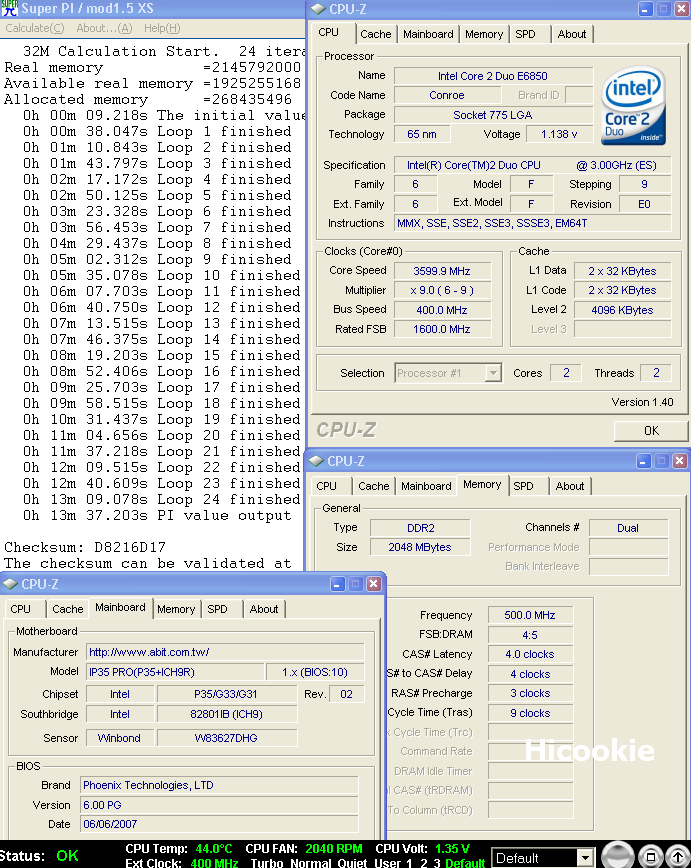Minimize the top CPU-Z processor window
Screen dimensions: 691x868
[646, 9]
